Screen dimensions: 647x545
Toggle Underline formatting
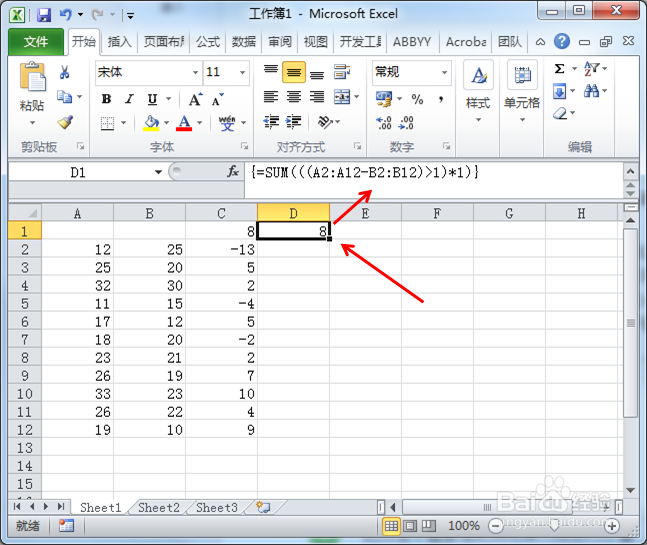tap(152, 99)
